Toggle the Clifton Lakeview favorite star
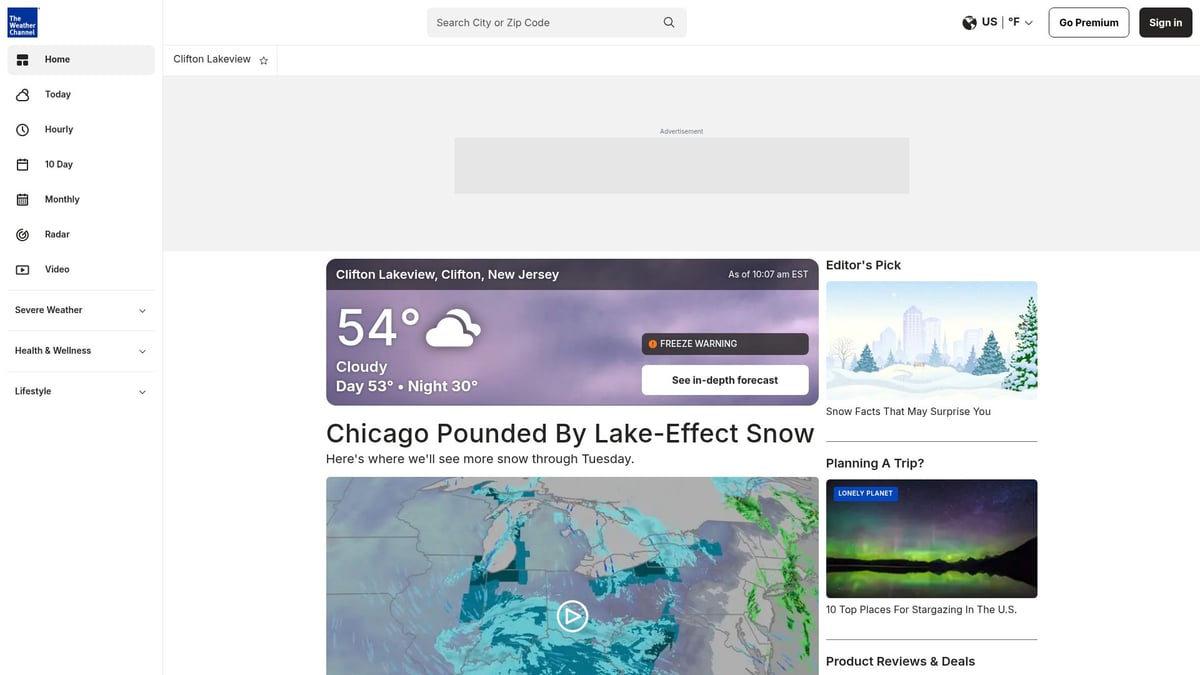The height and width of the screenshot is (675, 1200). (263, 60)
